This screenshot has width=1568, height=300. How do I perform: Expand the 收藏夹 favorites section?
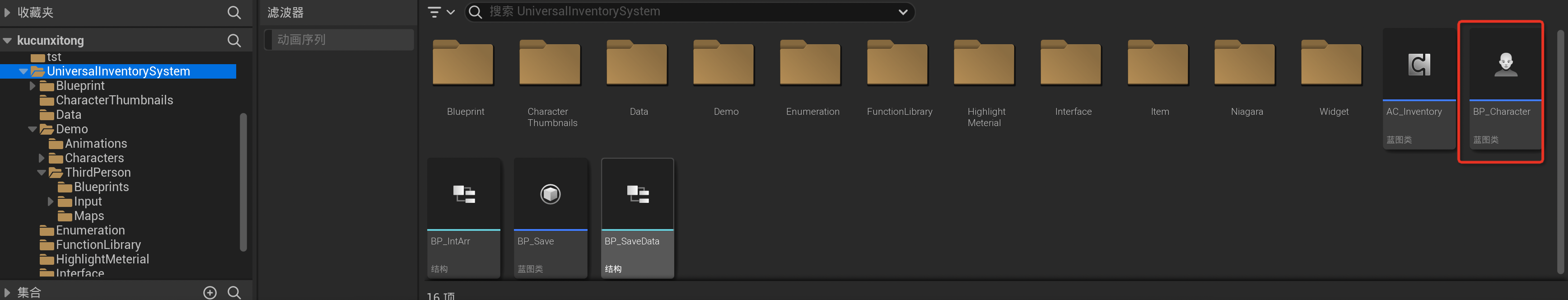coord(7,13)
